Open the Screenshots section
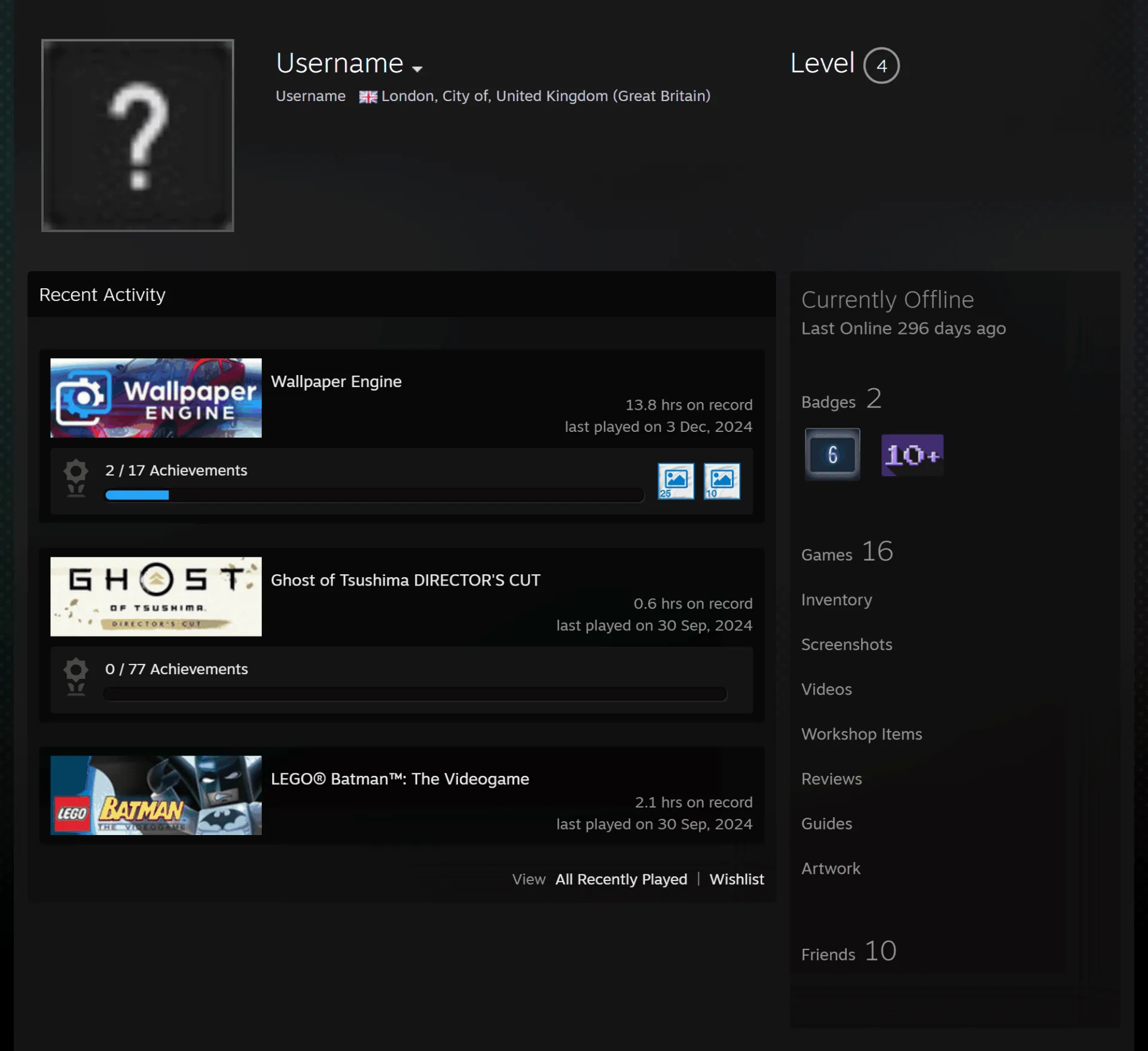The width and height of the screenshot is (1148, 1051). pyautogui.click(x=847, y=644)
